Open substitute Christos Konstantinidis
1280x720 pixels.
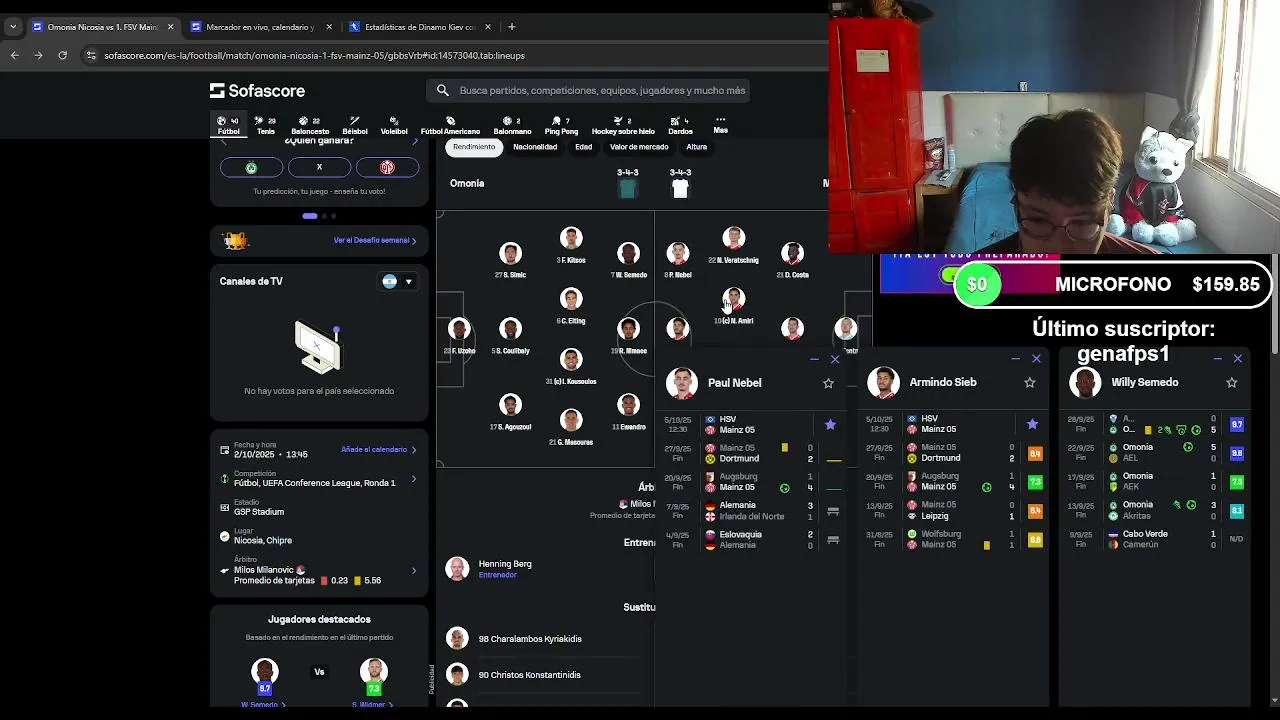click(x=529, y=675)
